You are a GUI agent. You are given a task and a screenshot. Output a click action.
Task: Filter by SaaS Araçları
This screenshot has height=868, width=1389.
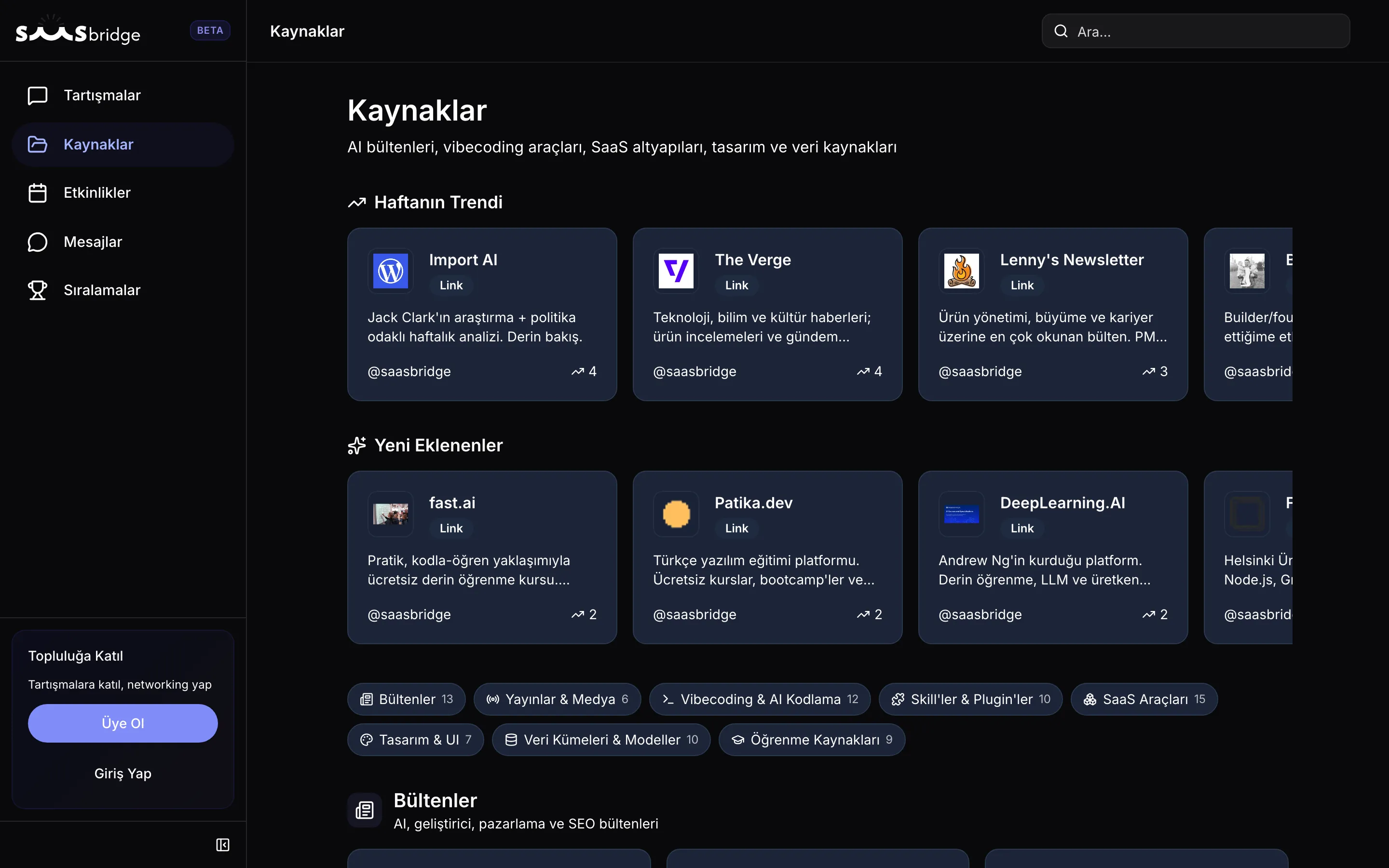pos(1144,699)
